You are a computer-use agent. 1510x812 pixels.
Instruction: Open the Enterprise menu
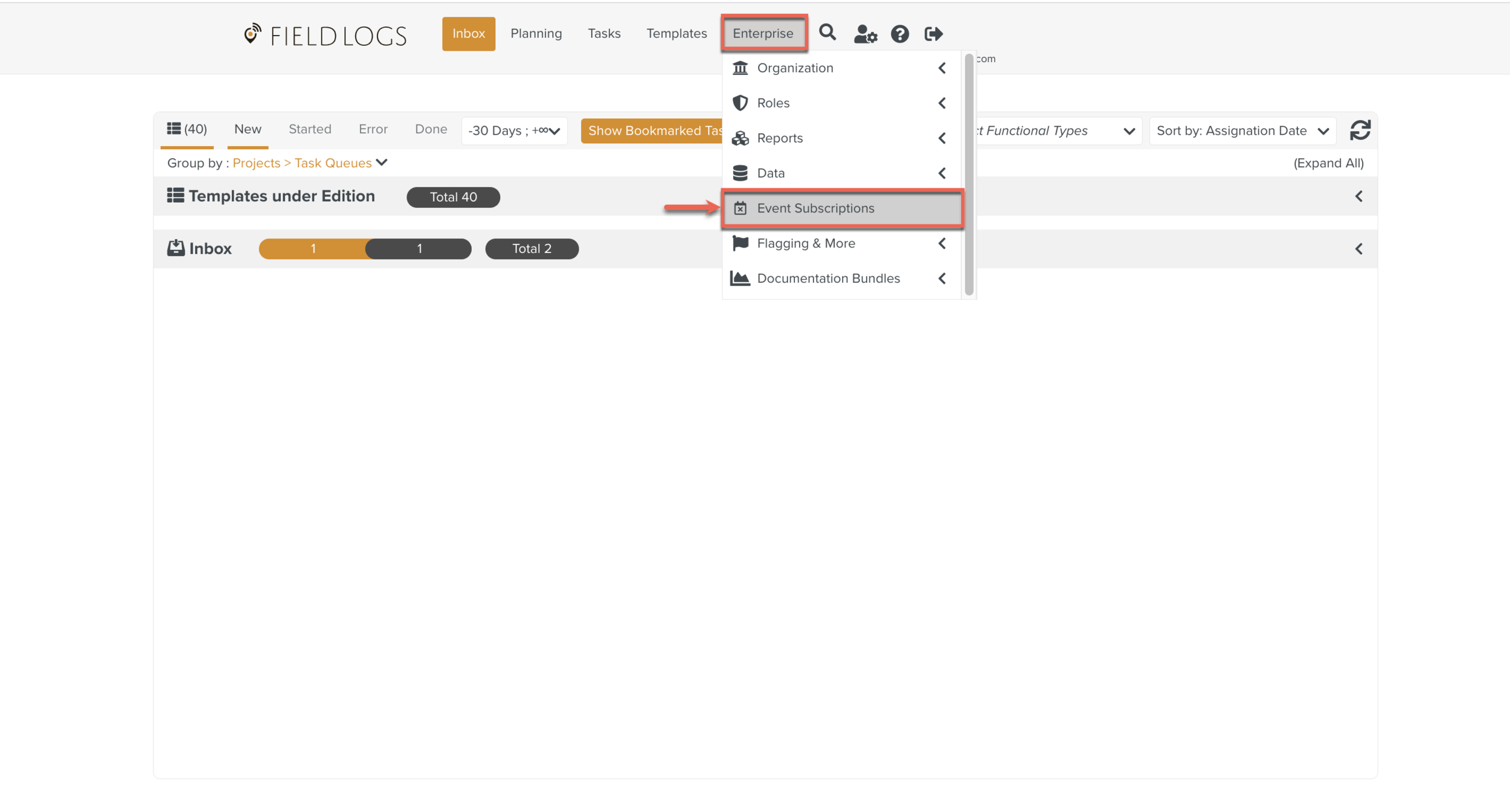[x=763, y=33]
